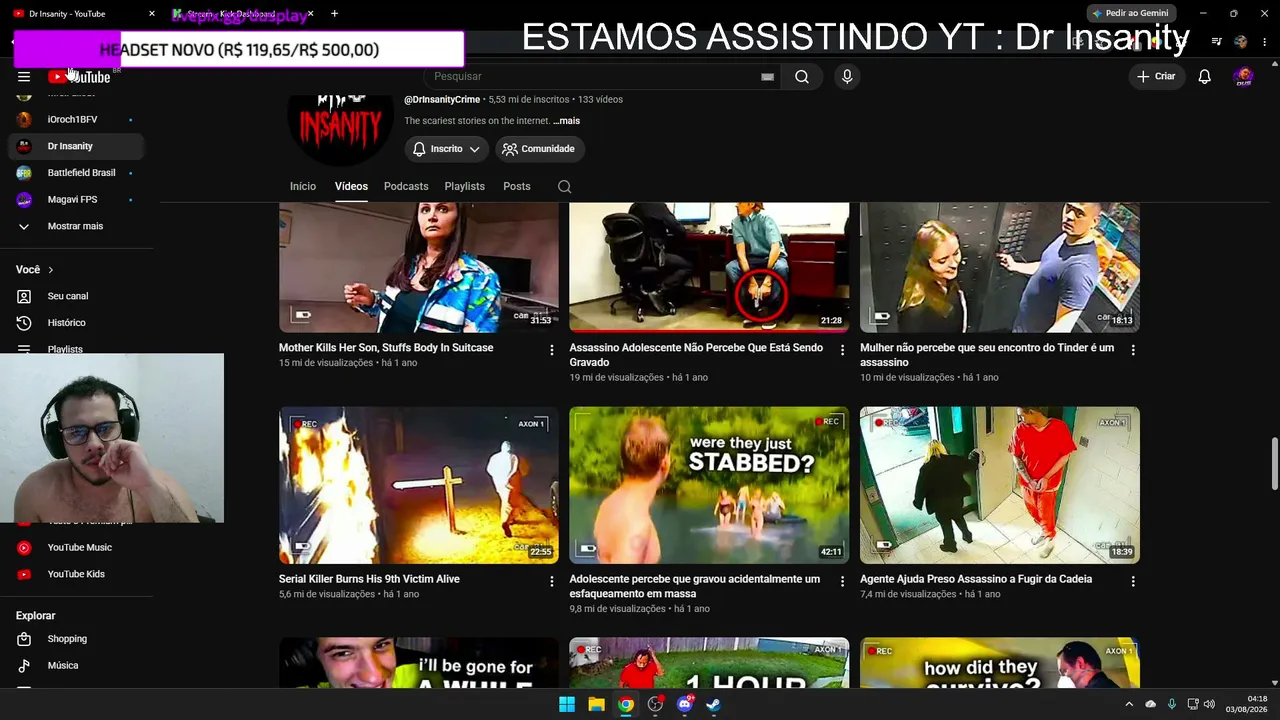Expand Mostrar mais in subscriptions list
The height and width of the screenshot is (720, 1280).
(76, 227)
